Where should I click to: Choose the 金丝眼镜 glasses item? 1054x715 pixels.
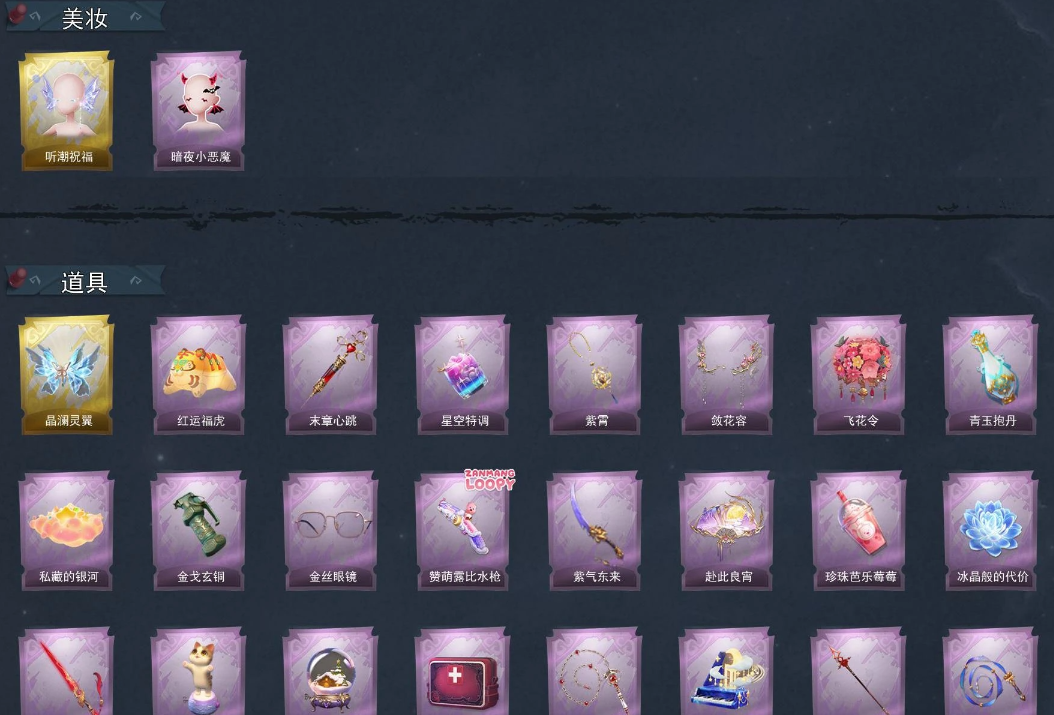point(330,531)
